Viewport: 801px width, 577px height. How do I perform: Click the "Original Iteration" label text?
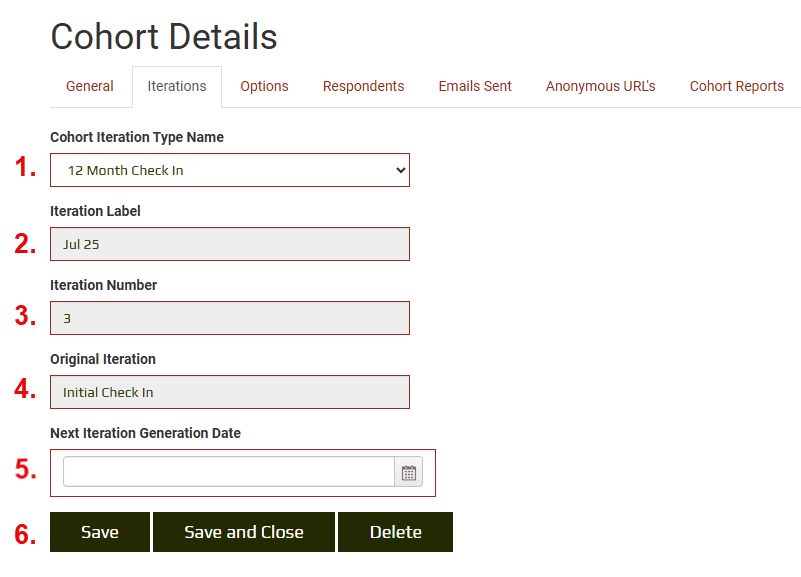pyautogui.click(x=103, y=359)
